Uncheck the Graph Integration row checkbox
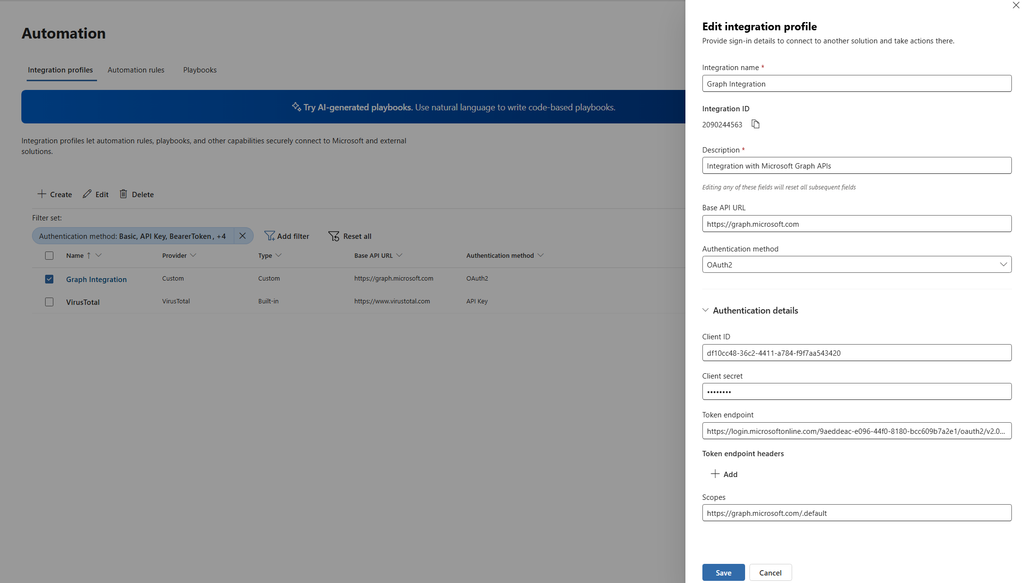The image size is (1024, 583). [x=49, y=279]
